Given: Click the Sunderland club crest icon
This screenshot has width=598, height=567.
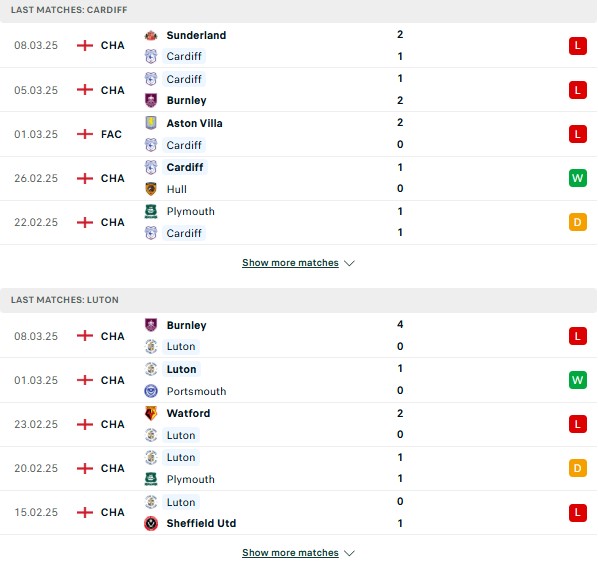Looking at the screenshot, I should 151,35.
